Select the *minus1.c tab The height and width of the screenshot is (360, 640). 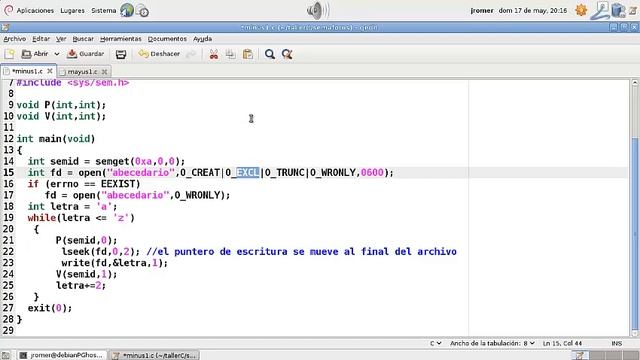(27, 71)
